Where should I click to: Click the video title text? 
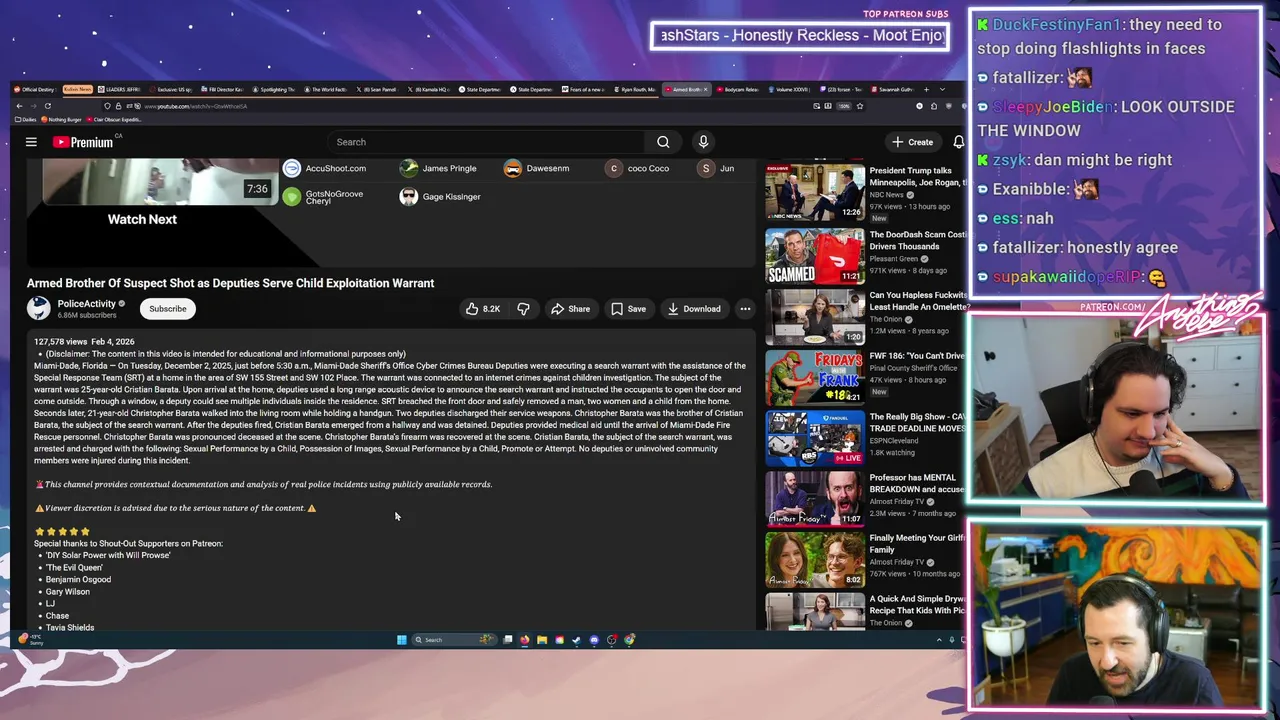[x=230, y=283]
